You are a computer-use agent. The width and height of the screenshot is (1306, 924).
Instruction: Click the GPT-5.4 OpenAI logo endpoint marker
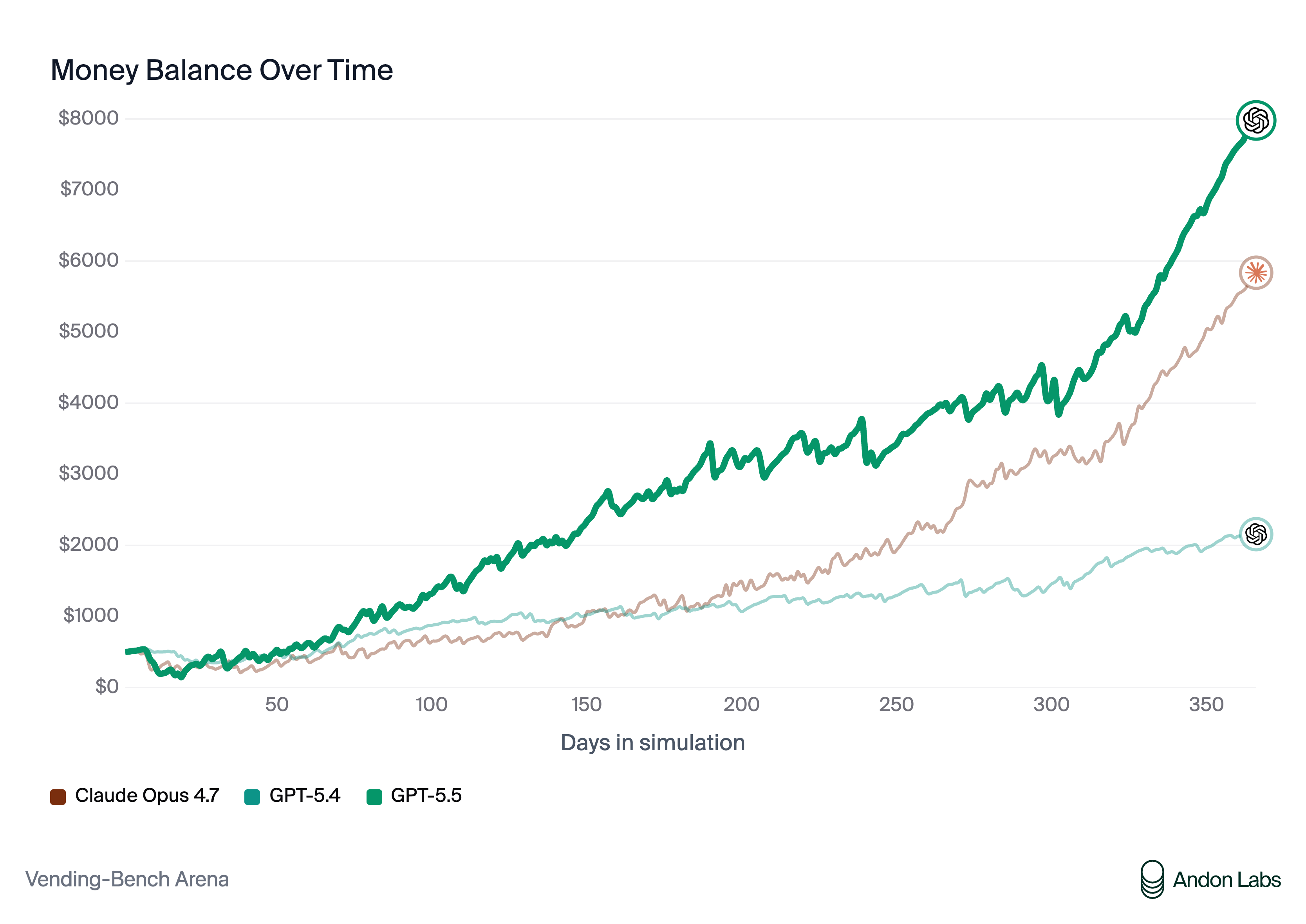pos(1255,534)
